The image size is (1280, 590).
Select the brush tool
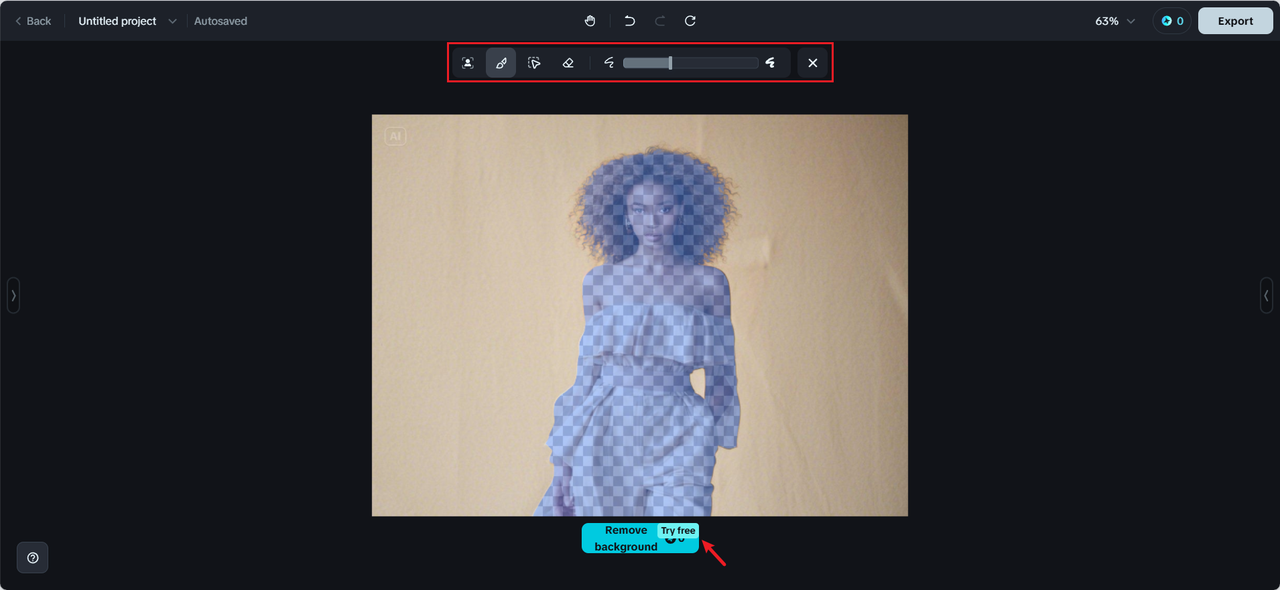click(501, 63)
